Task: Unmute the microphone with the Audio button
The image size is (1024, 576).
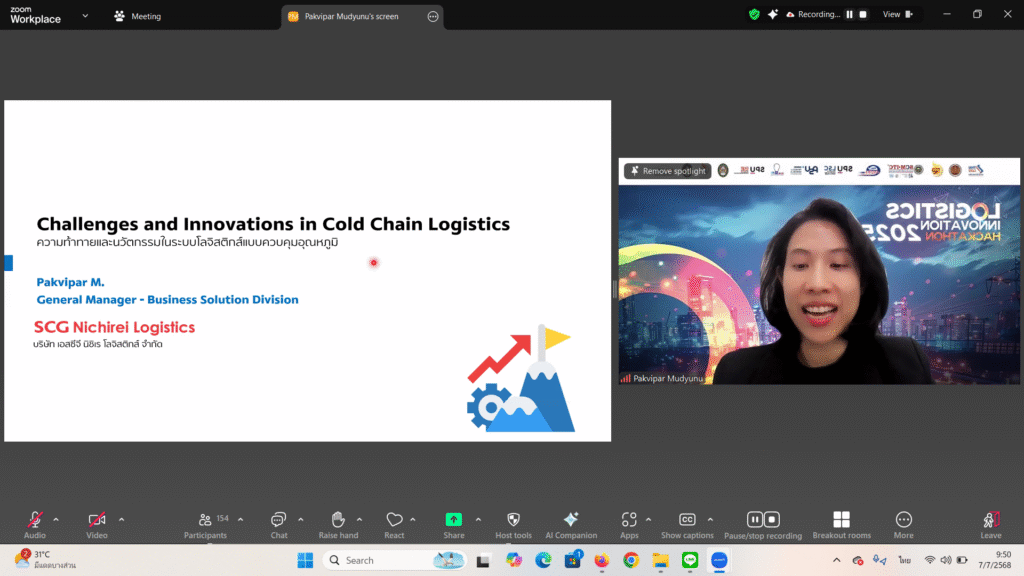Action: (35, 524)
